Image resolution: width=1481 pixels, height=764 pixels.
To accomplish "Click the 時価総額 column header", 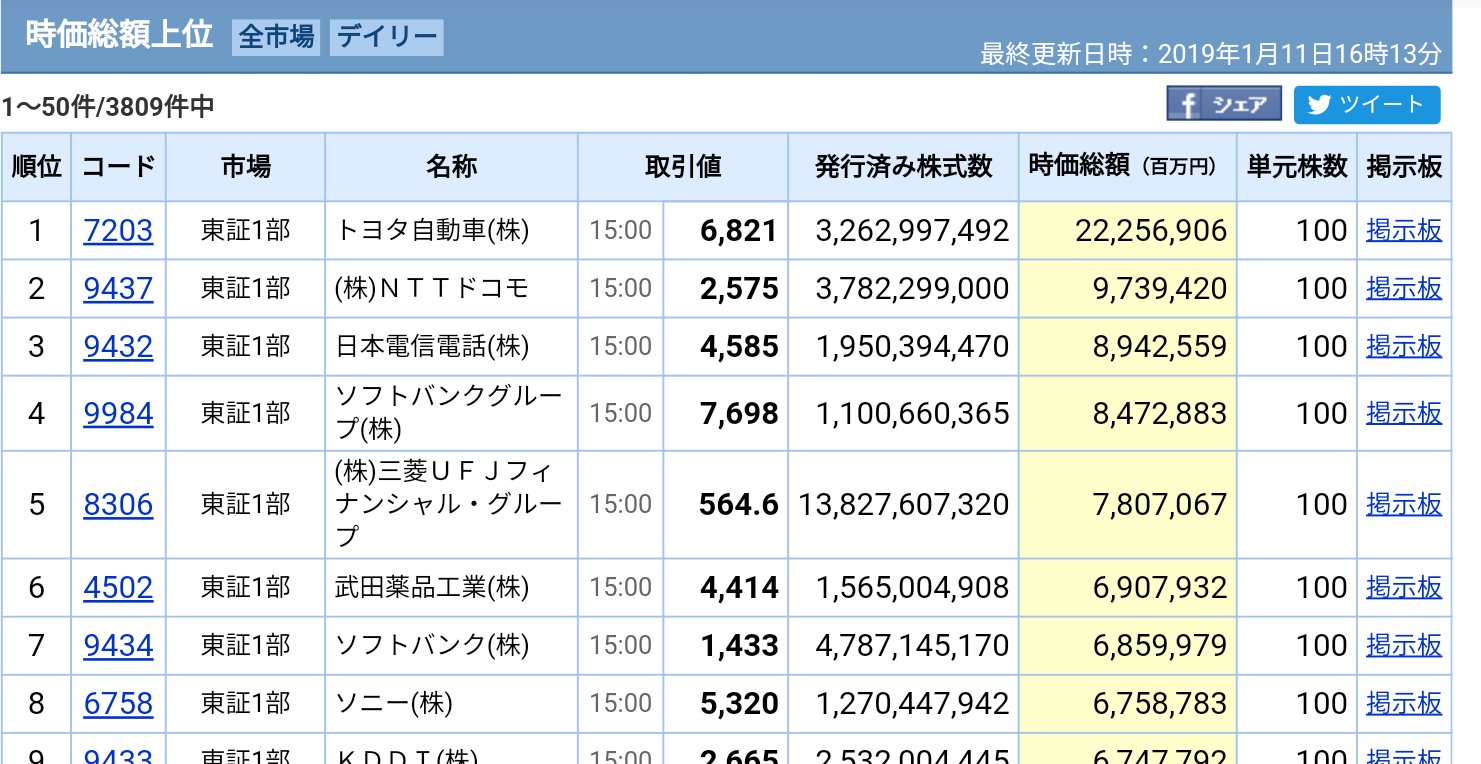I will coord(1128,166).
